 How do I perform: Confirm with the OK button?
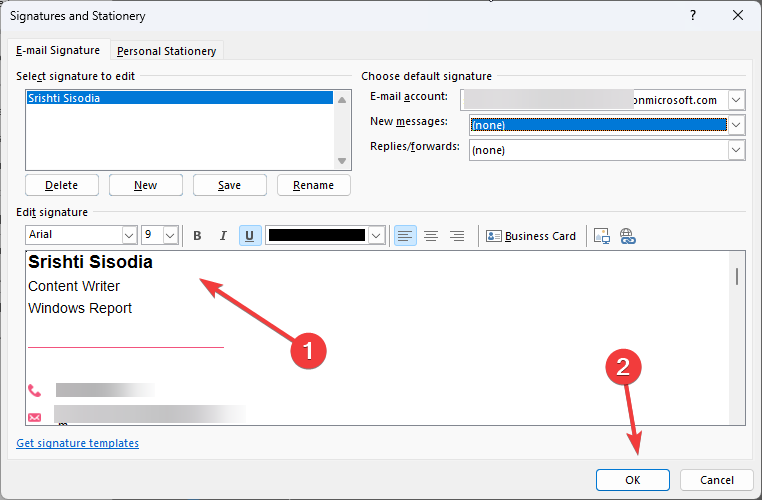(633, 480)
